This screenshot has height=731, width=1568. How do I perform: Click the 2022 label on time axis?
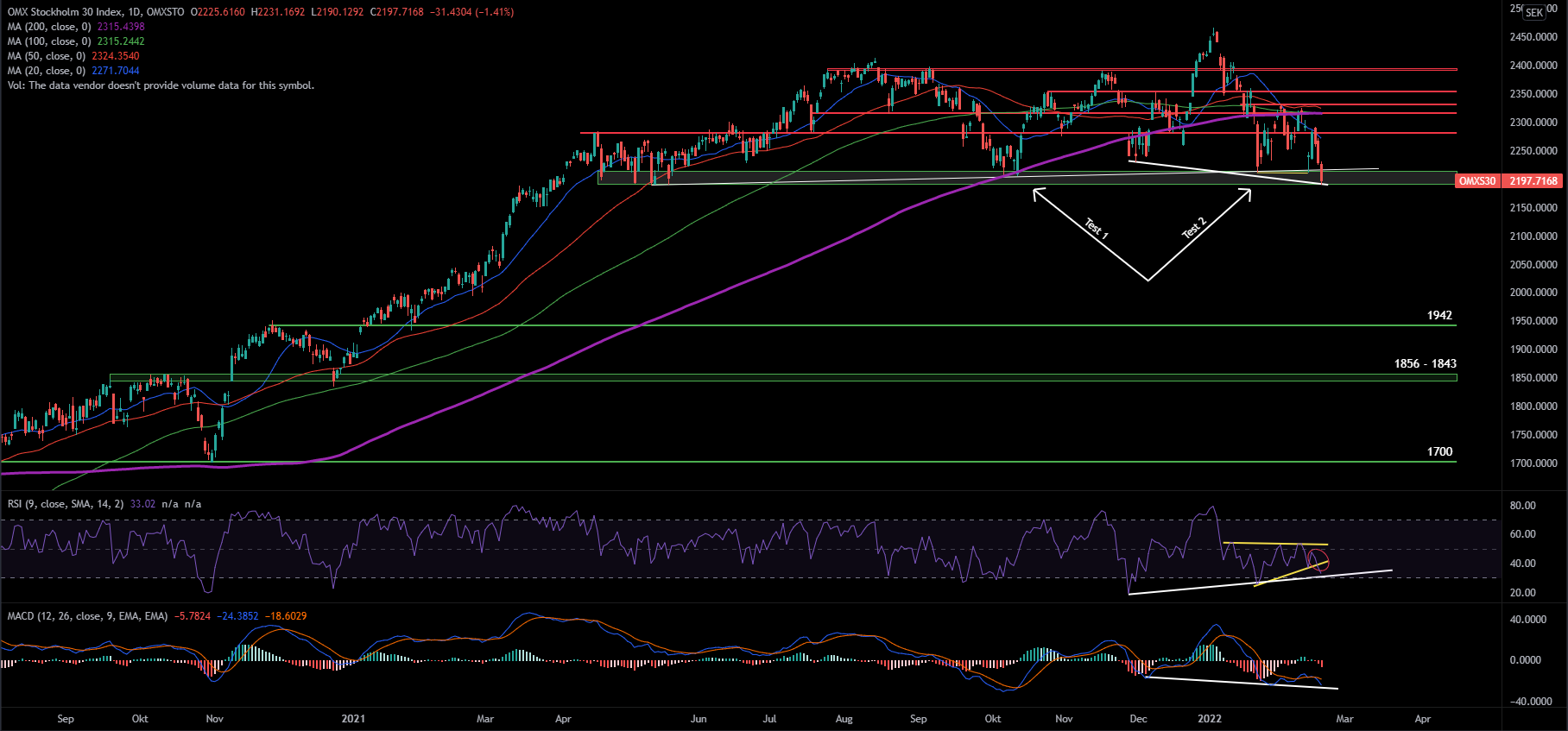pyautogui.click(x=1209, y=719)
